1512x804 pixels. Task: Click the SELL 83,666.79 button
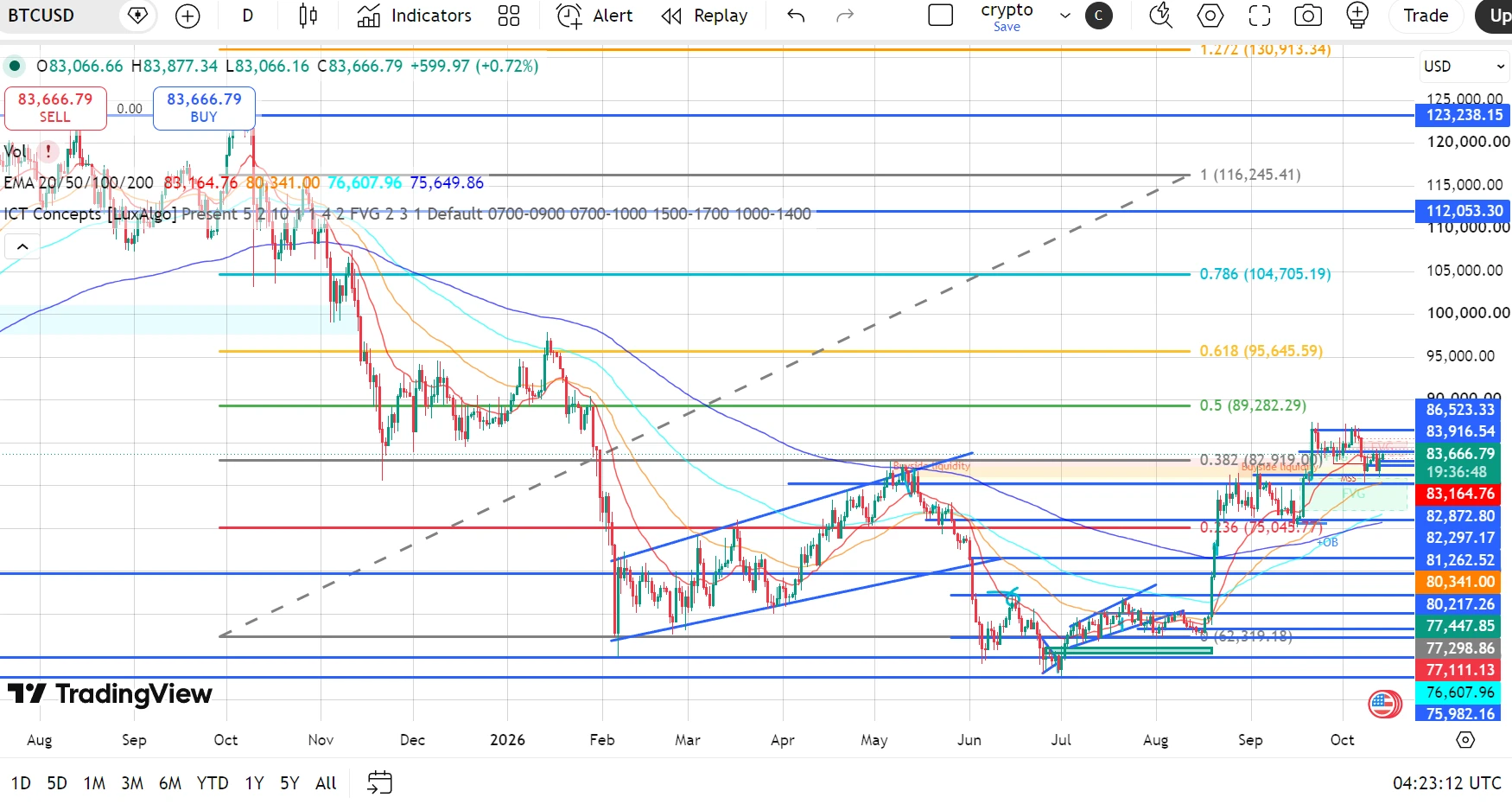[x=55, y=108]
